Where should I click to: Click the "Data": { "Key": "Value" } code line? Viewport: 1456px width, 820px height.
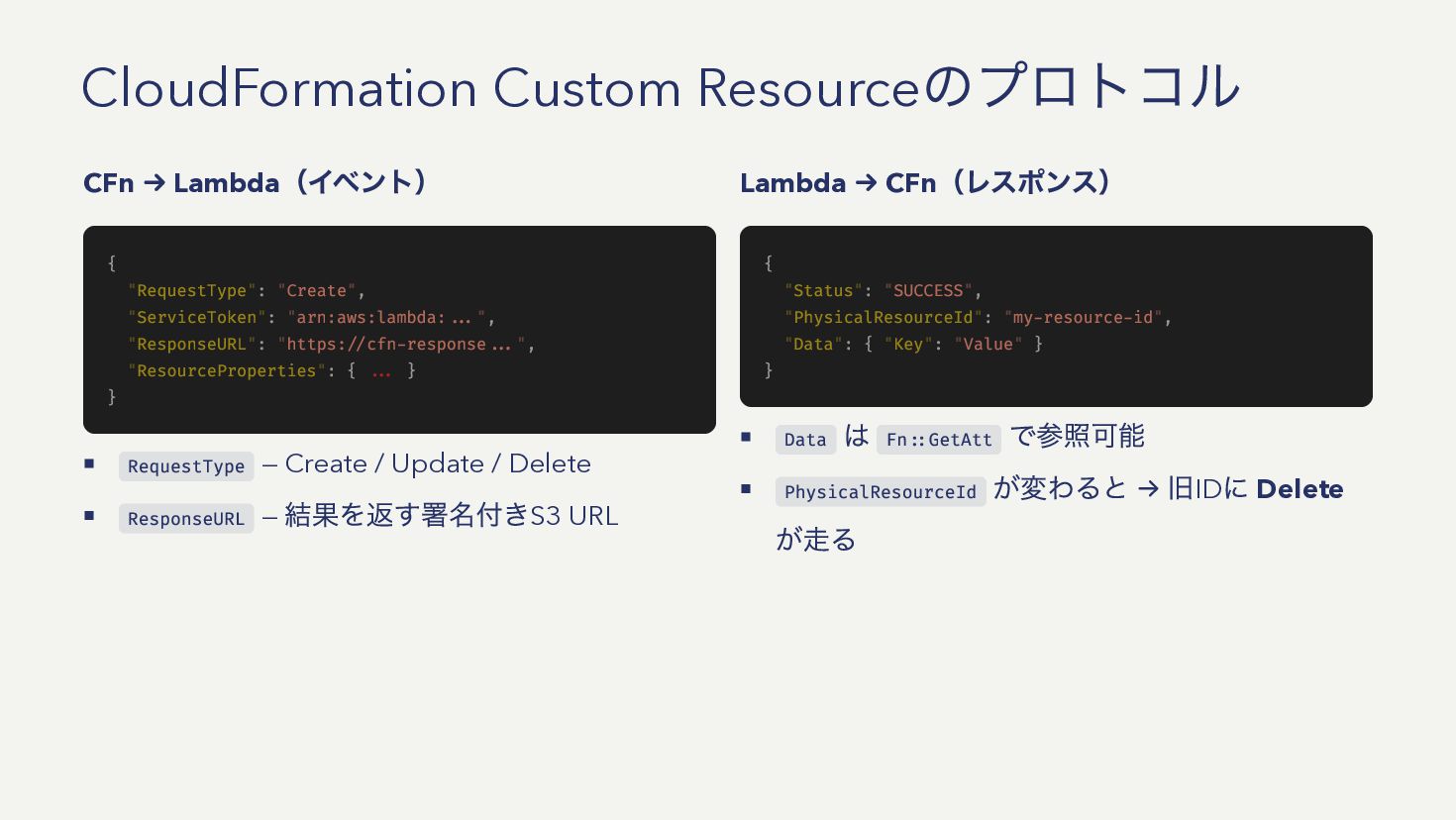[x=913, y=344]
